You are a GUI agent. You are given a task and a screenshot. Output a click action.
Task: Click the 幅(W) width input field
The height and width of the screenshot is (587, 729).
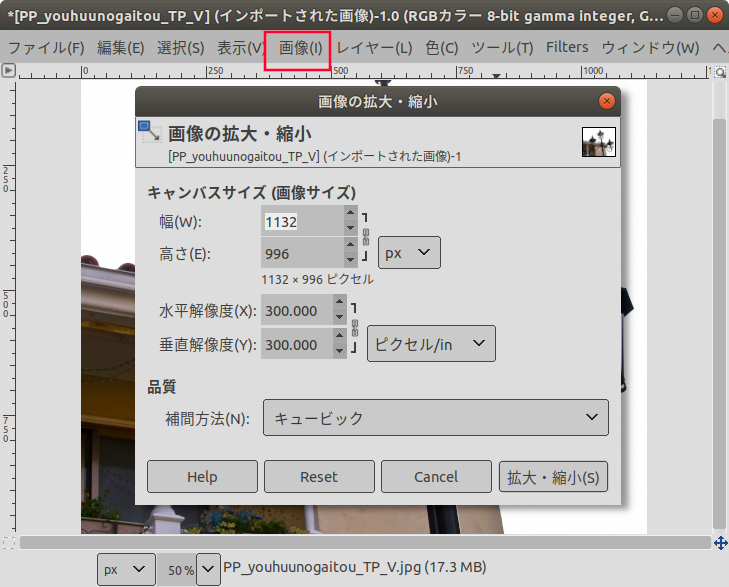pyautogui.click(x=302, y=221)
